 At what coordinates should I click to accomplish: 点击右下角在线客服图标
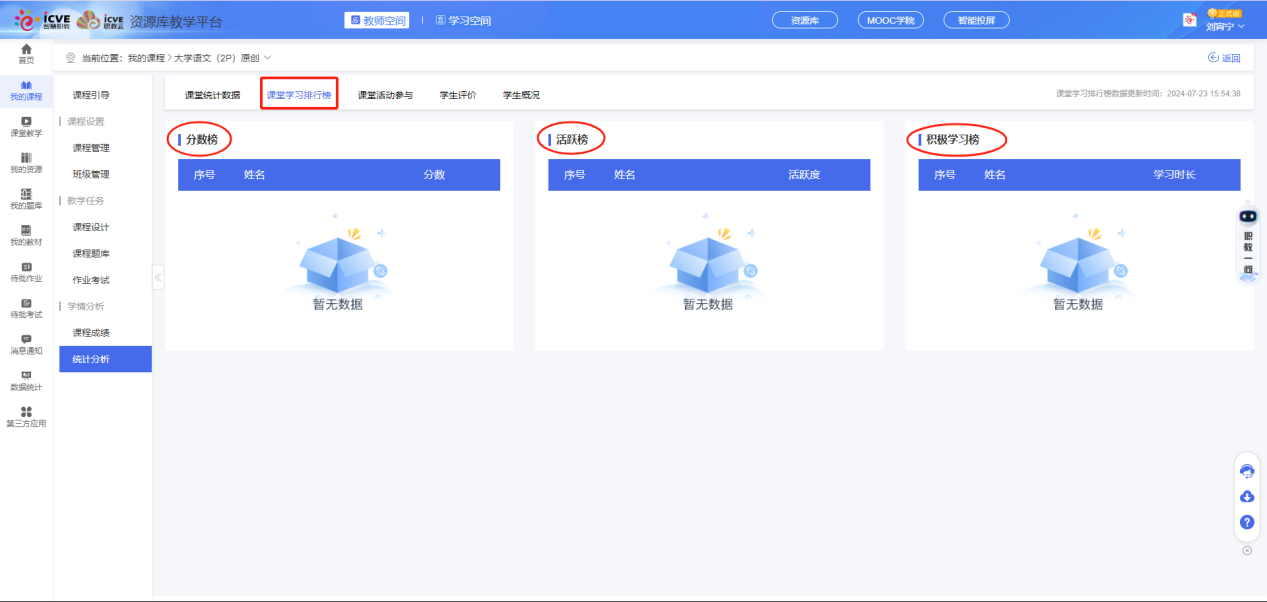coord(1246,470)
